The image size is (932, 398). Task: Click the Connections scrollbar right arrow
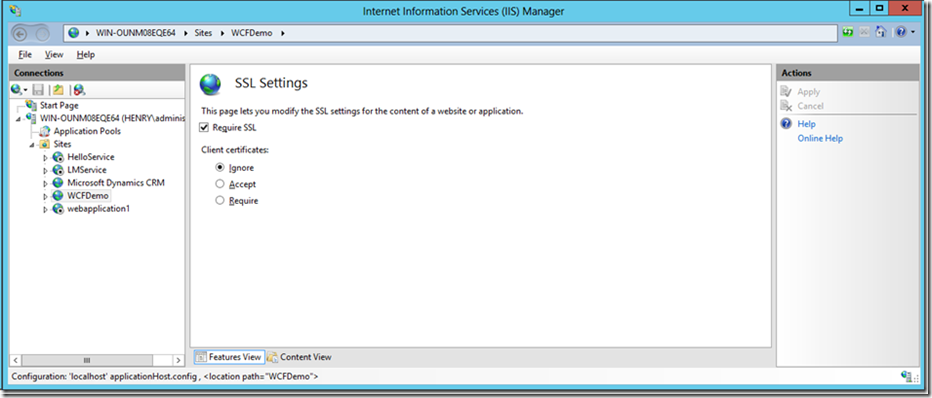pos(178,360)
